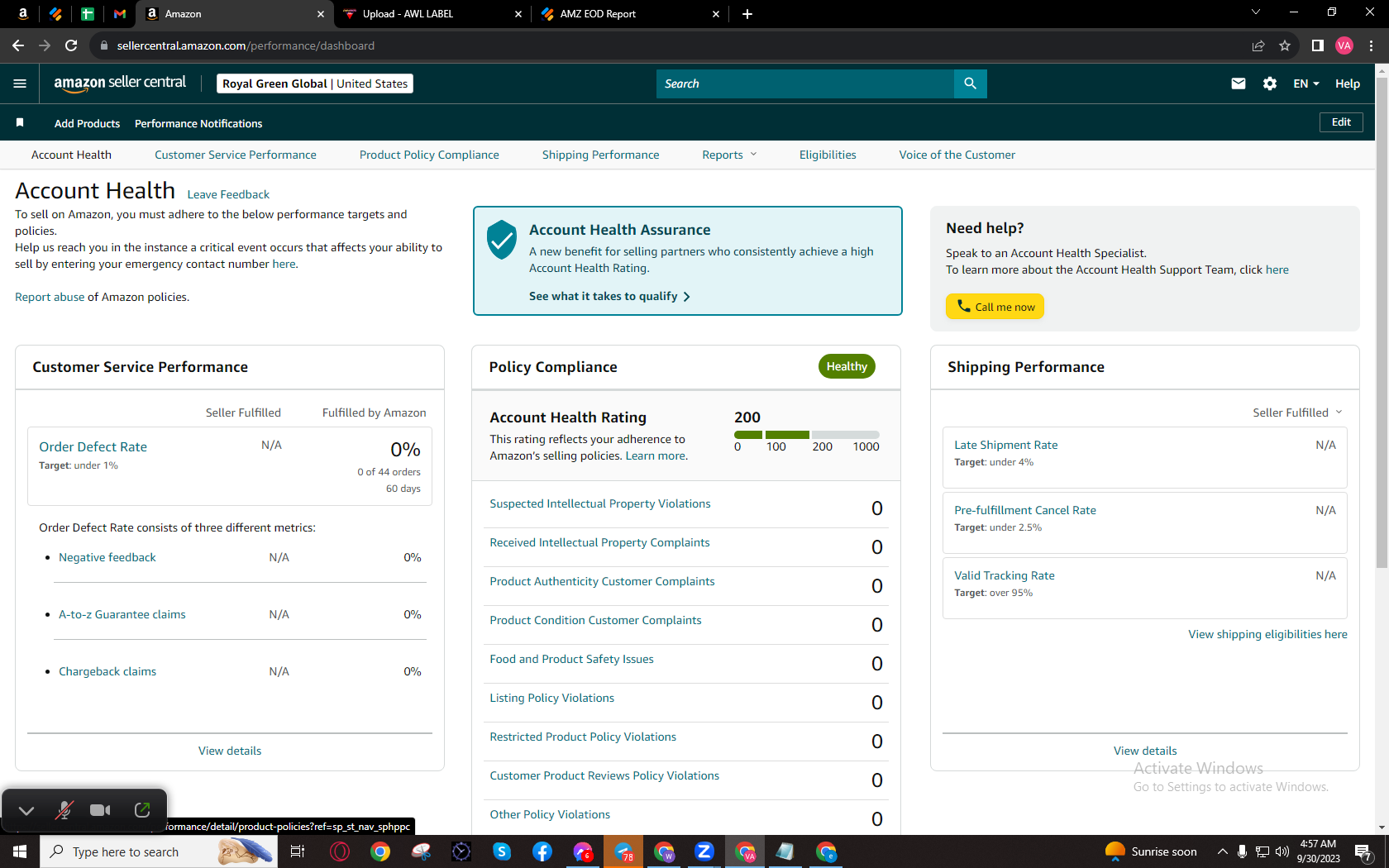Open the Seller Central hamburger menu

pos(20,83)
